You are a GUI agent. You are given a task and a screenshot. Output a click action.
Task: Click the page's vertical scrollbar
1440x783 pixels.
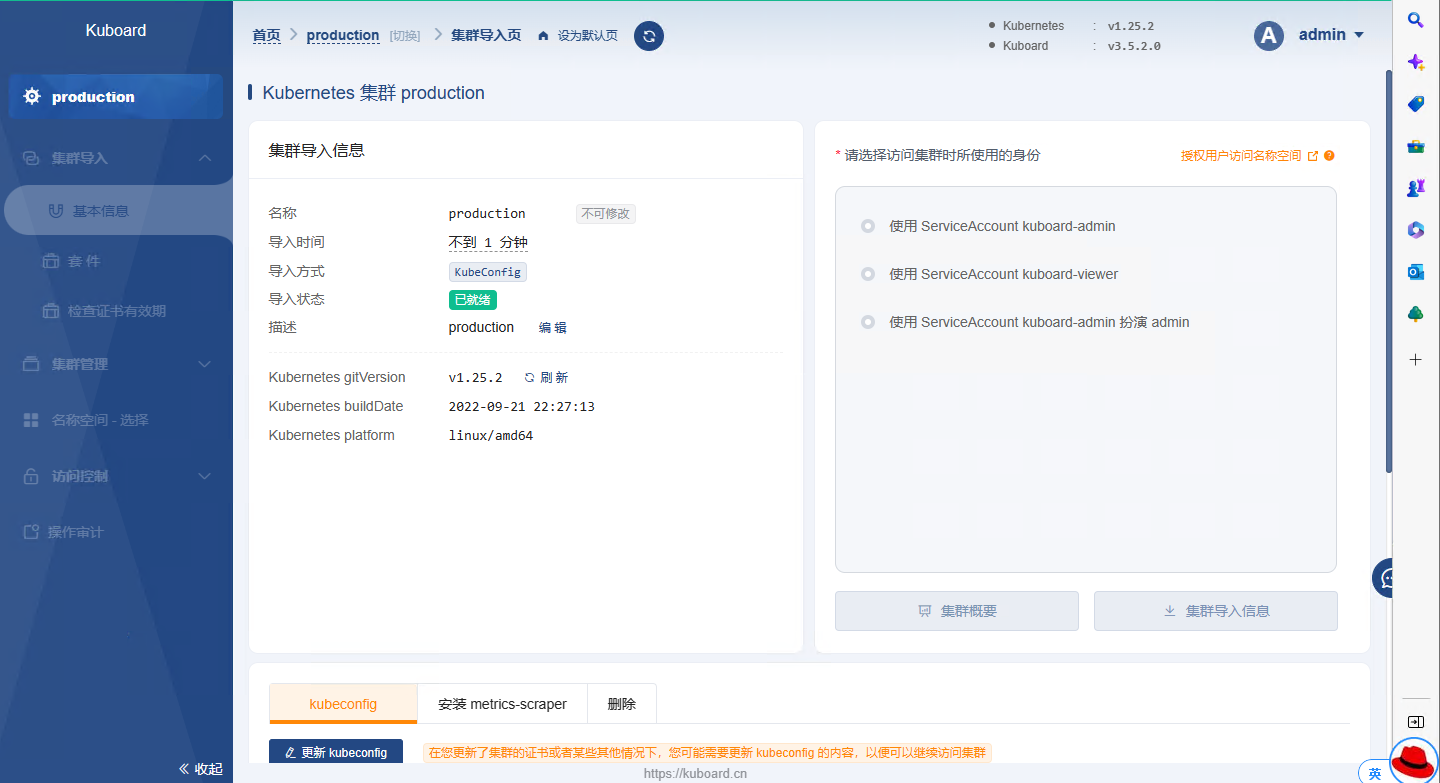click(x=1389, y=272)
